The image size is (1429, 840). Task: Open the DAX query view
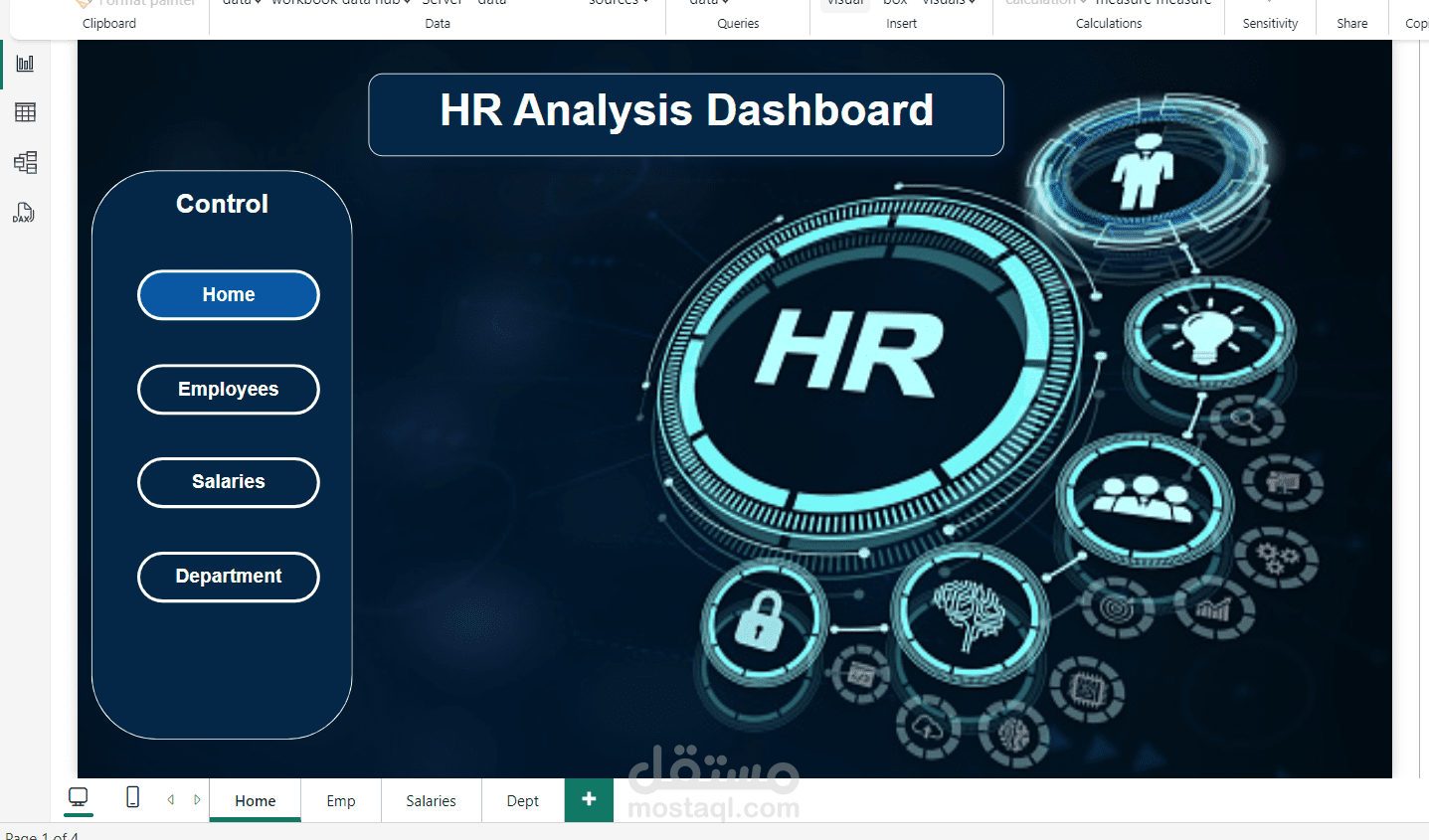click(x=25, y=212)
